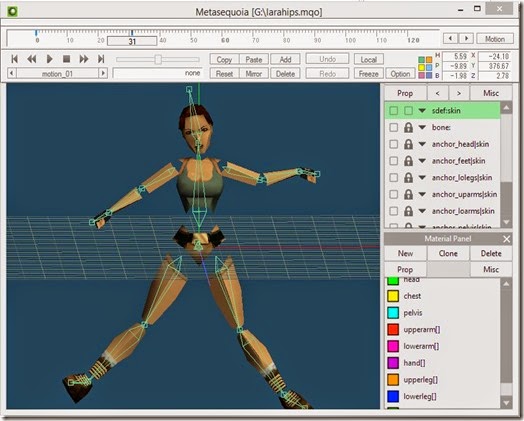Close the Material Panel
This screenshot has height=421, width=524.
point(506,239)
